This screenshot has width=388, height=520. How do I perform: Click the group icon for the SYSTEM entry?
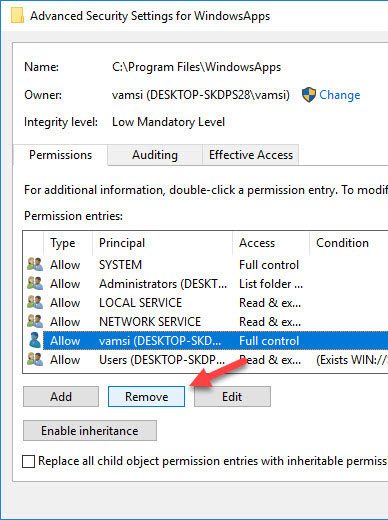35,264
